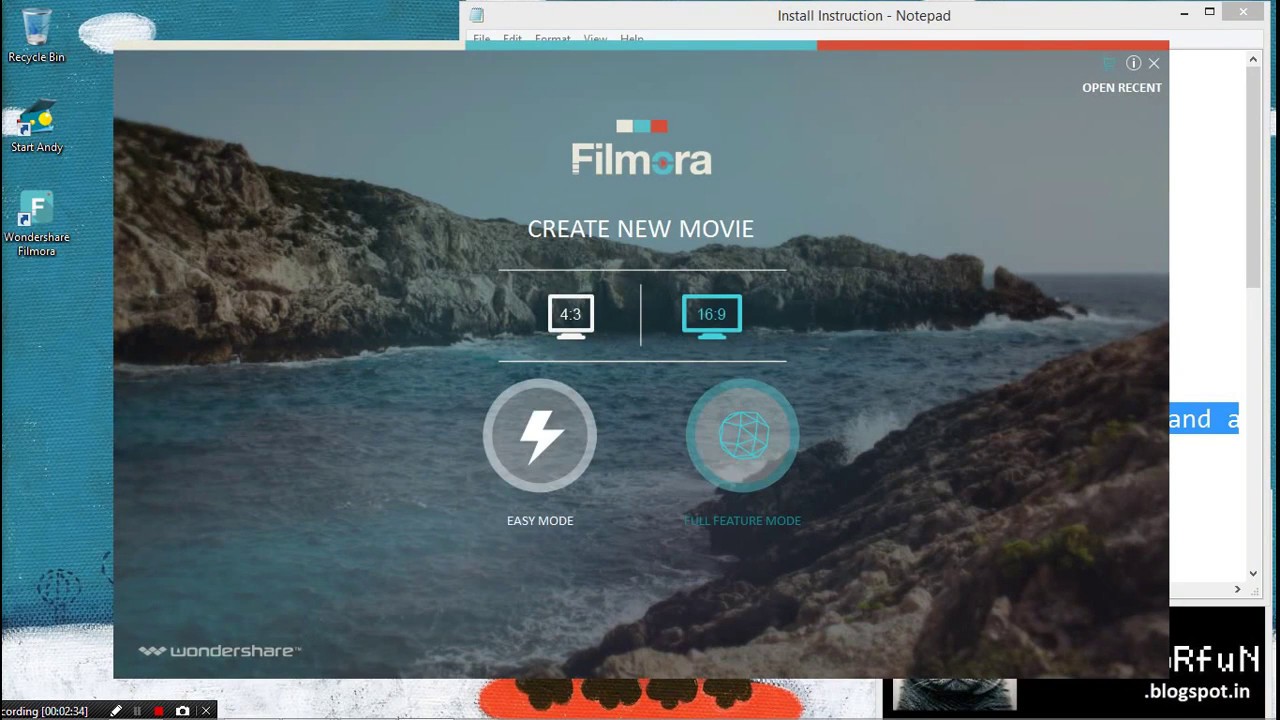The image size is (1280, 720).
Task: Click Notepad vertical scrollbar up arrow
Action: [x=1253, y=60]
